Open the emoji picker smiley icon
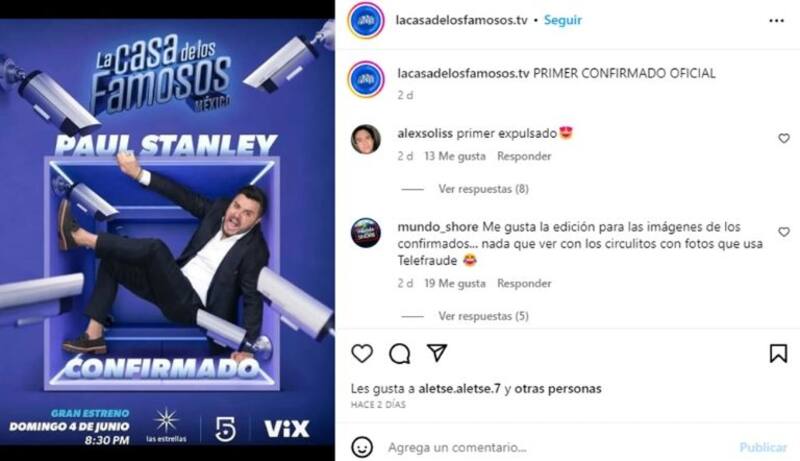The image size is (800, 461). (362, 447)
